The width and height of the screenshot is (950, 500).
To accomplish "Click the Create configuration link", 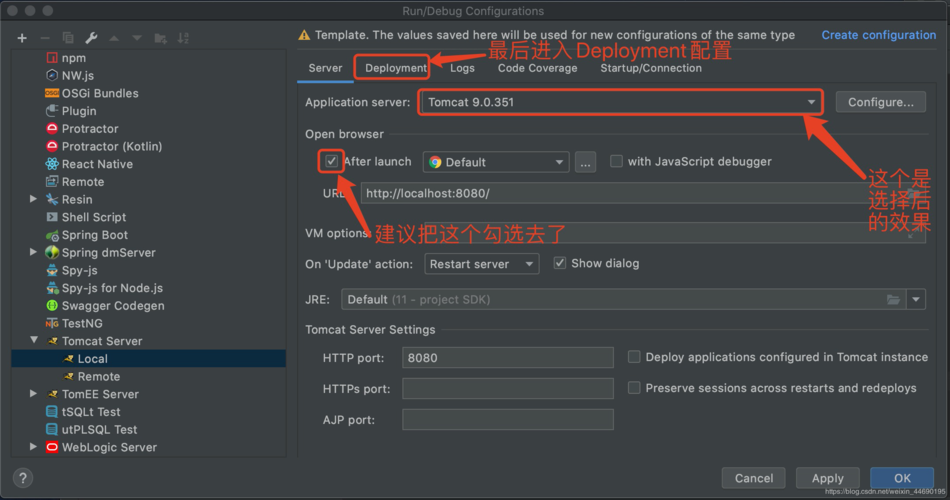I will pyautogui.click(x=879, y=35).
